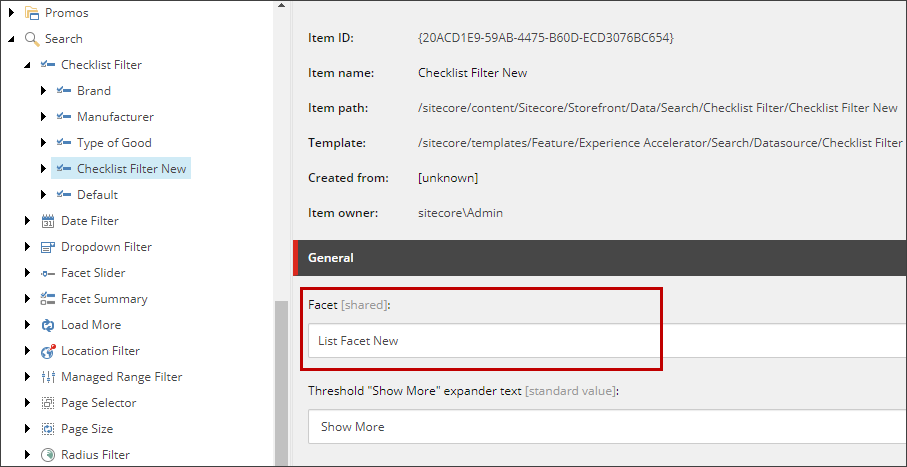Click the Dropdown Filter icon
This screenshot has height=467, width=907.
48,247
